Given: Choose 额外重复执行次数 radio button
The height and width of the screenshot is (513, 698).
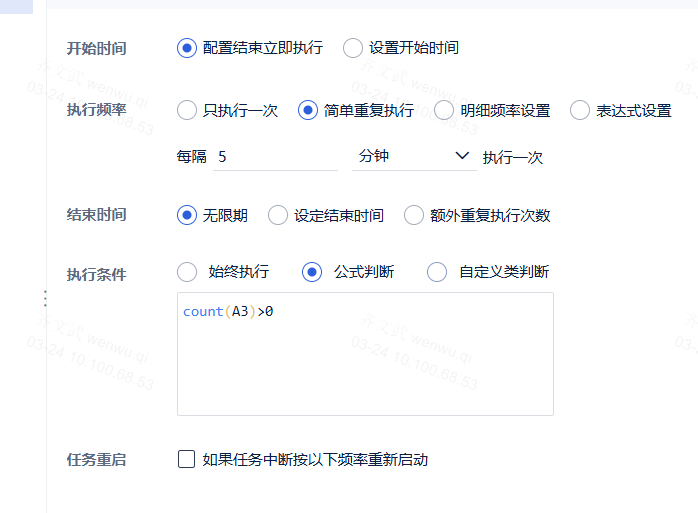Looking at the screenshot, I should 414,215.
